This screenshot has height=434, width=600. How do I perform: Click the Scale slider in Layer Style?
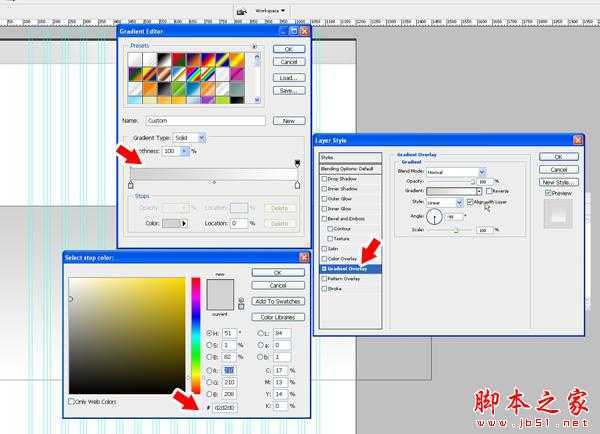tap(451, 230)
